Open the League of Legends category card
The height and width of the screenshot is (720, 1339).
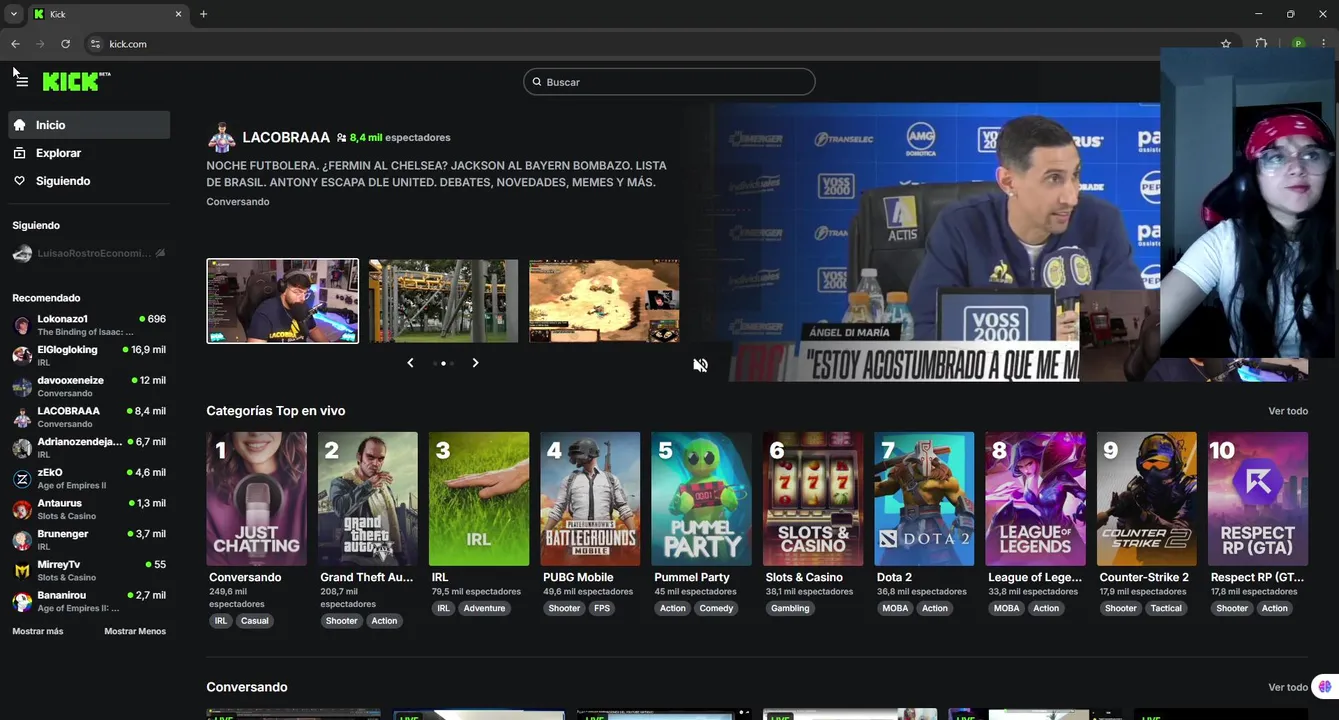(1036, 499)
